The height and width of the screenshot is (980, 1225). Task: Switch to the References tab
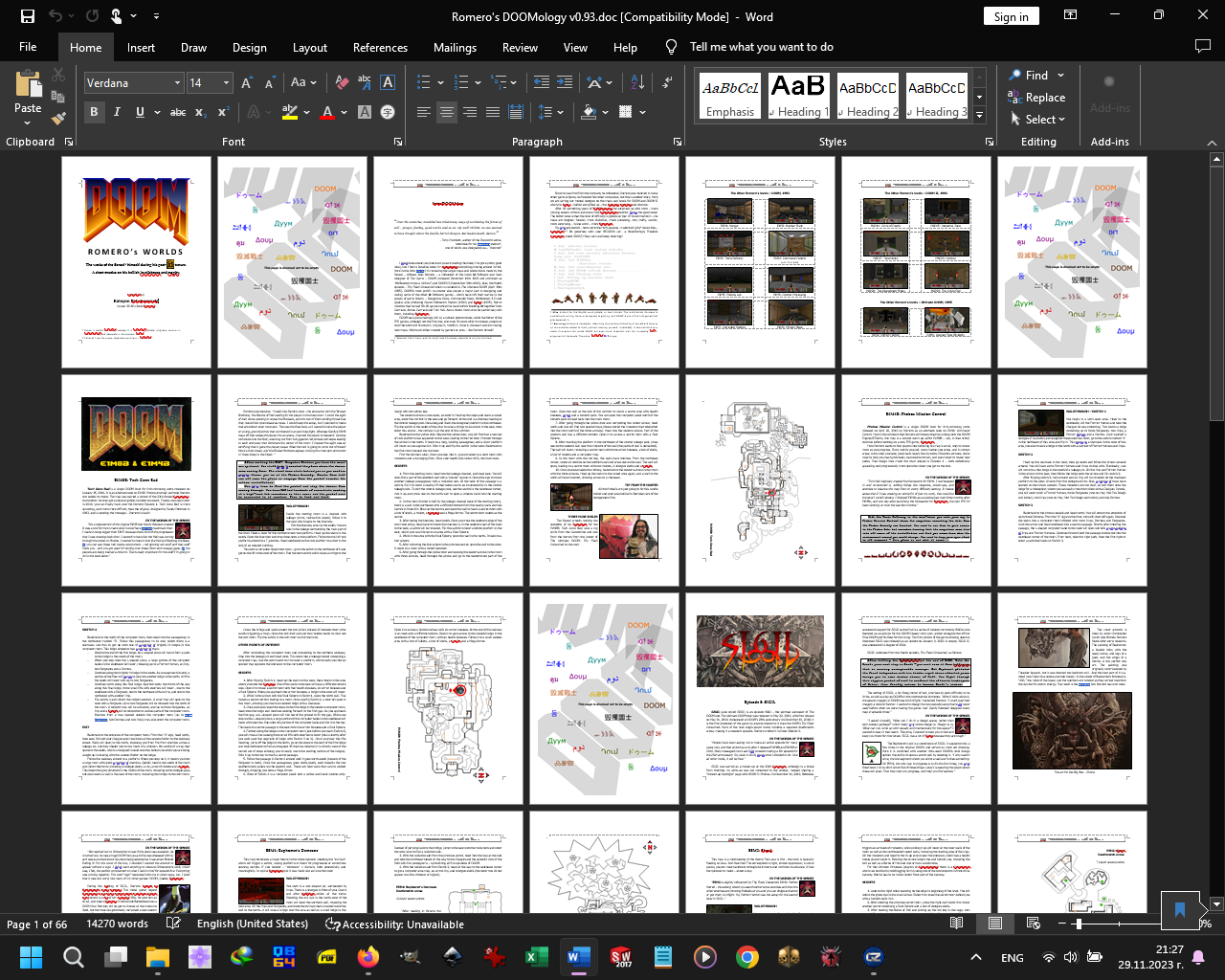coord(380,47)
